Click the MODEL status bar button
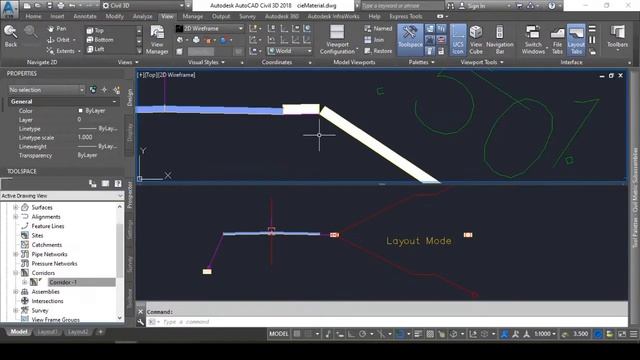The height and width of the screenshot is (360, 640). click(x=279, y=334)
